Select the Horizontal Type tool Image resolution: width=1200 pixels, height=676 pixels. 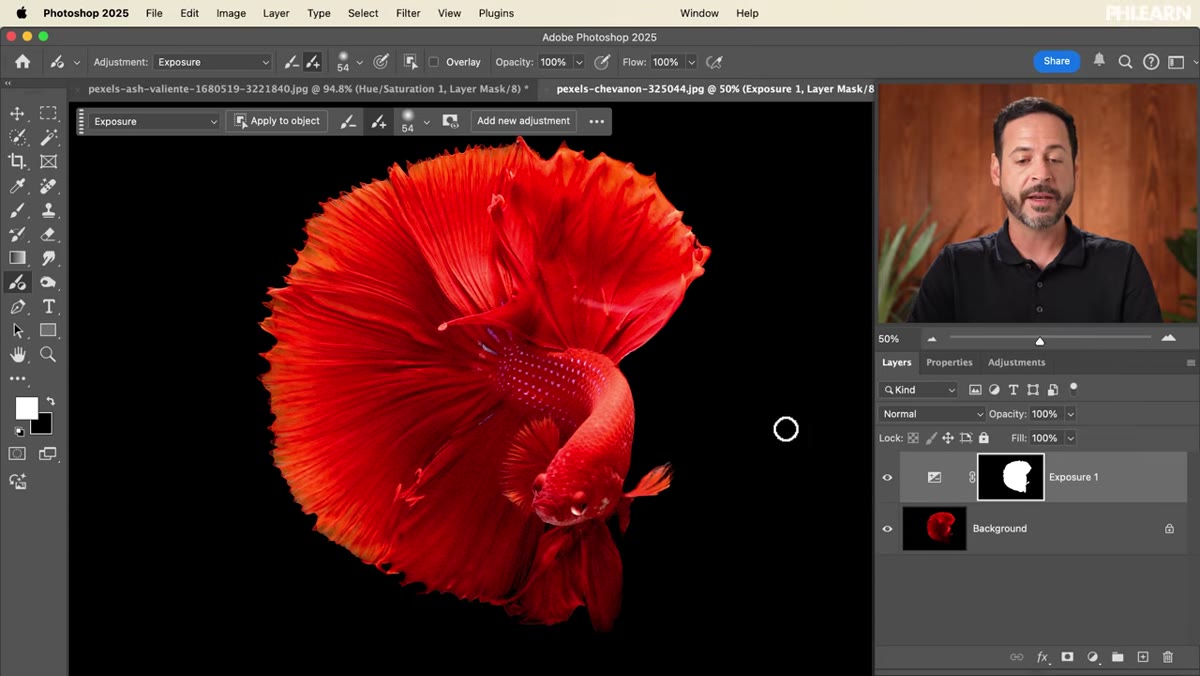[48, 307]
